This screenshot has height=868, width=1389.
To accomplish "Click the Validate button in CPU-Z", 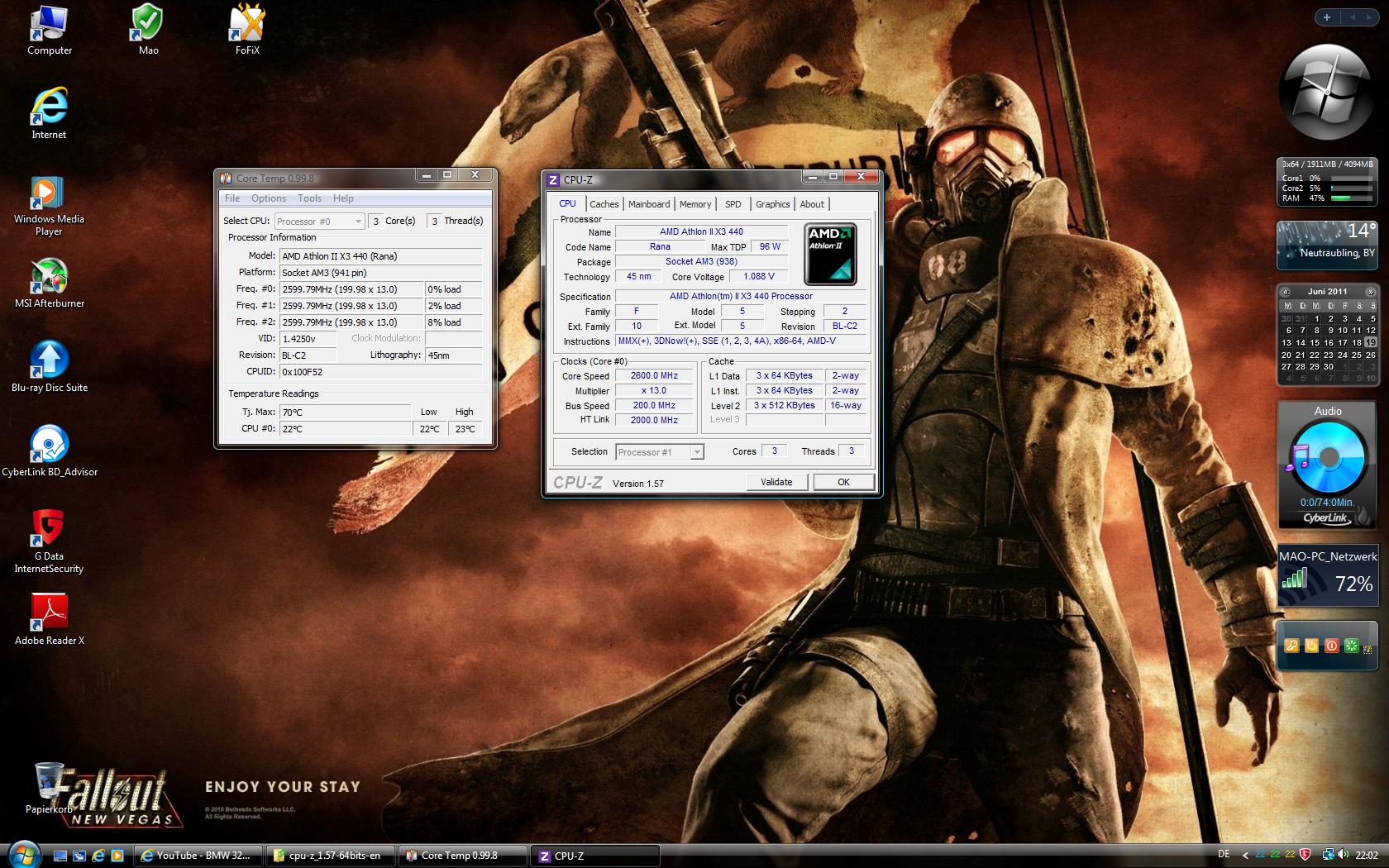I will click(x=776, y=482).
